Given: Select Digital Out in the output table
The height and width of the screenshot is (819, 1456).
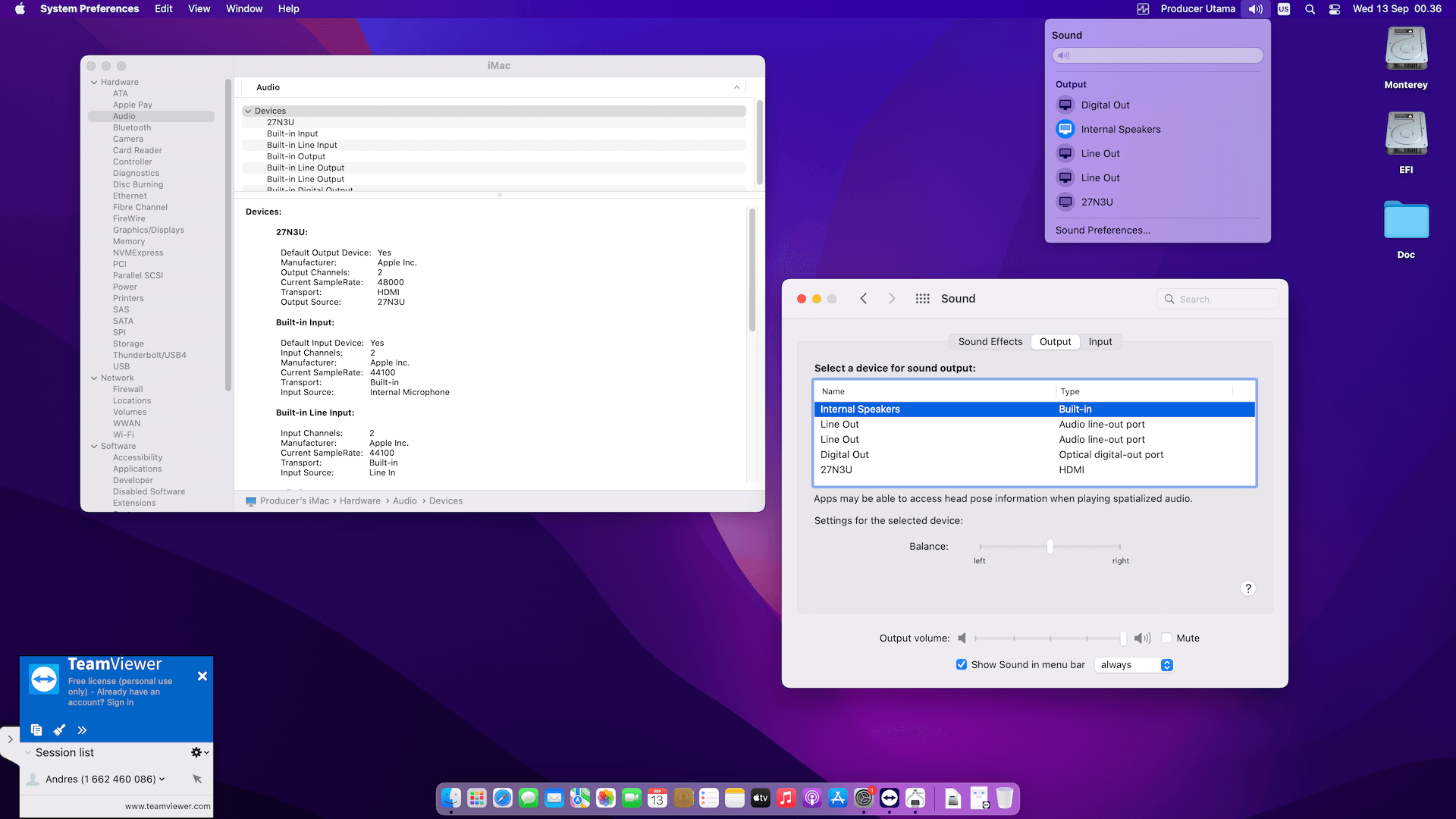Looking at the screenshot, I should [1034, 455].
